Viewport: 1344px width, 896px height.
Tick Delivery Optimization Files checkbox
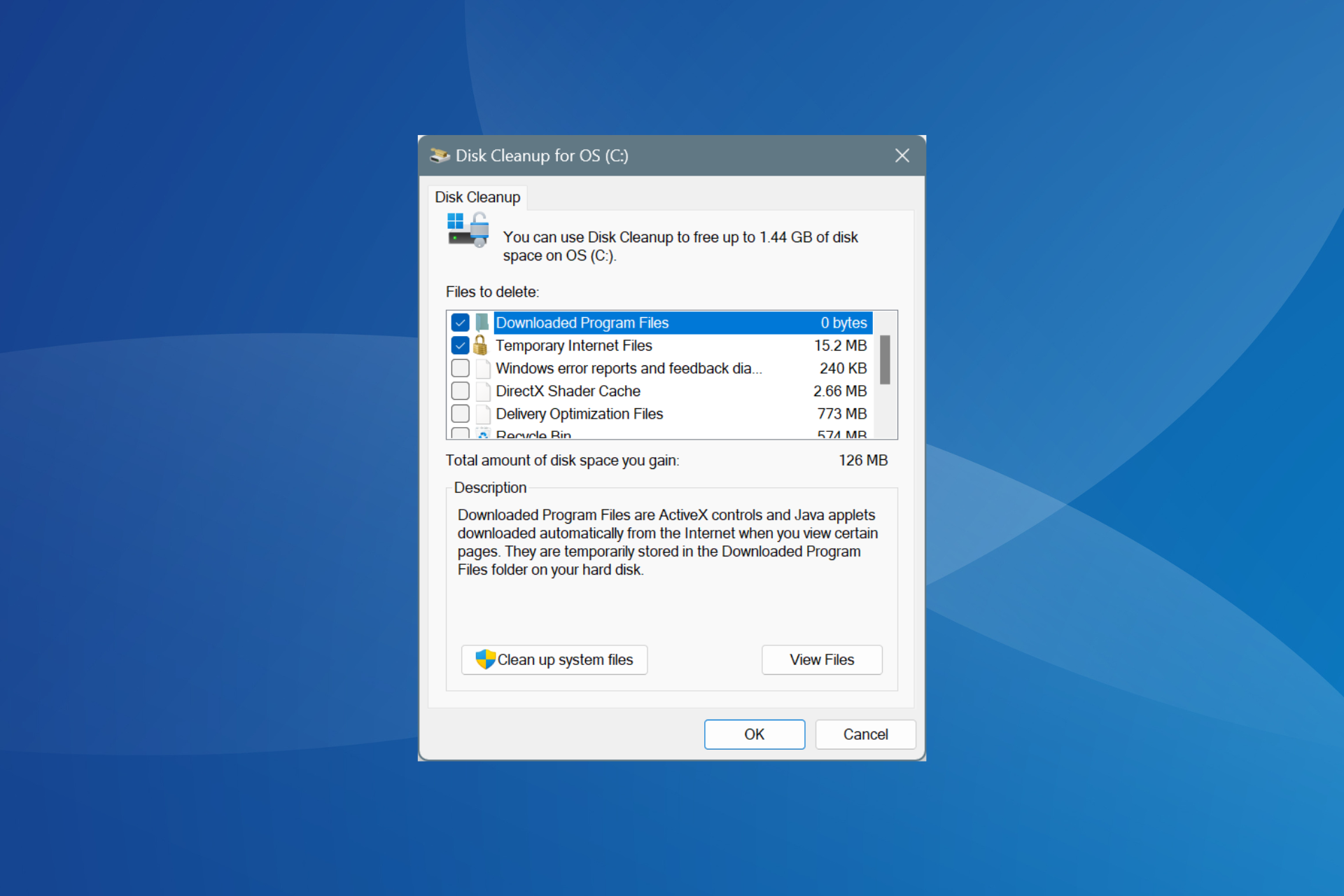(x=460, y=414)
